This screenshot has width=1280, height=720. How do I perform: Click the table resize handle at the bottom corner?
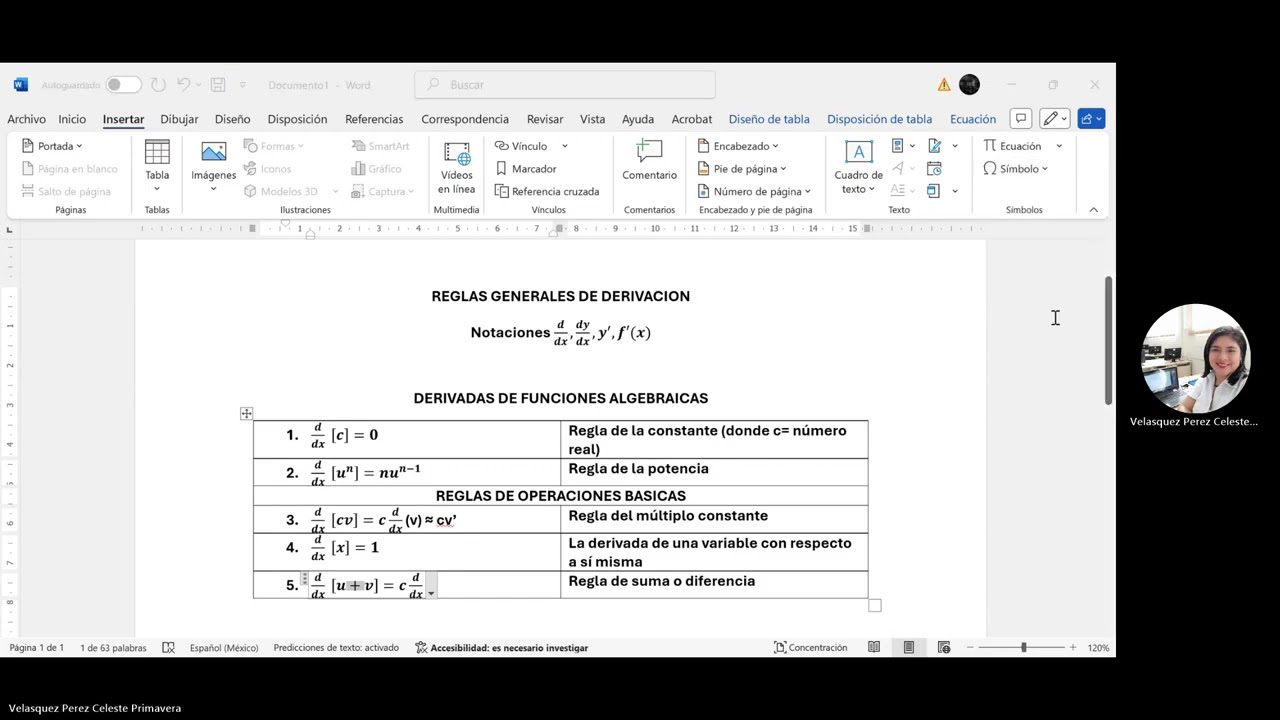tap(875, 605)
